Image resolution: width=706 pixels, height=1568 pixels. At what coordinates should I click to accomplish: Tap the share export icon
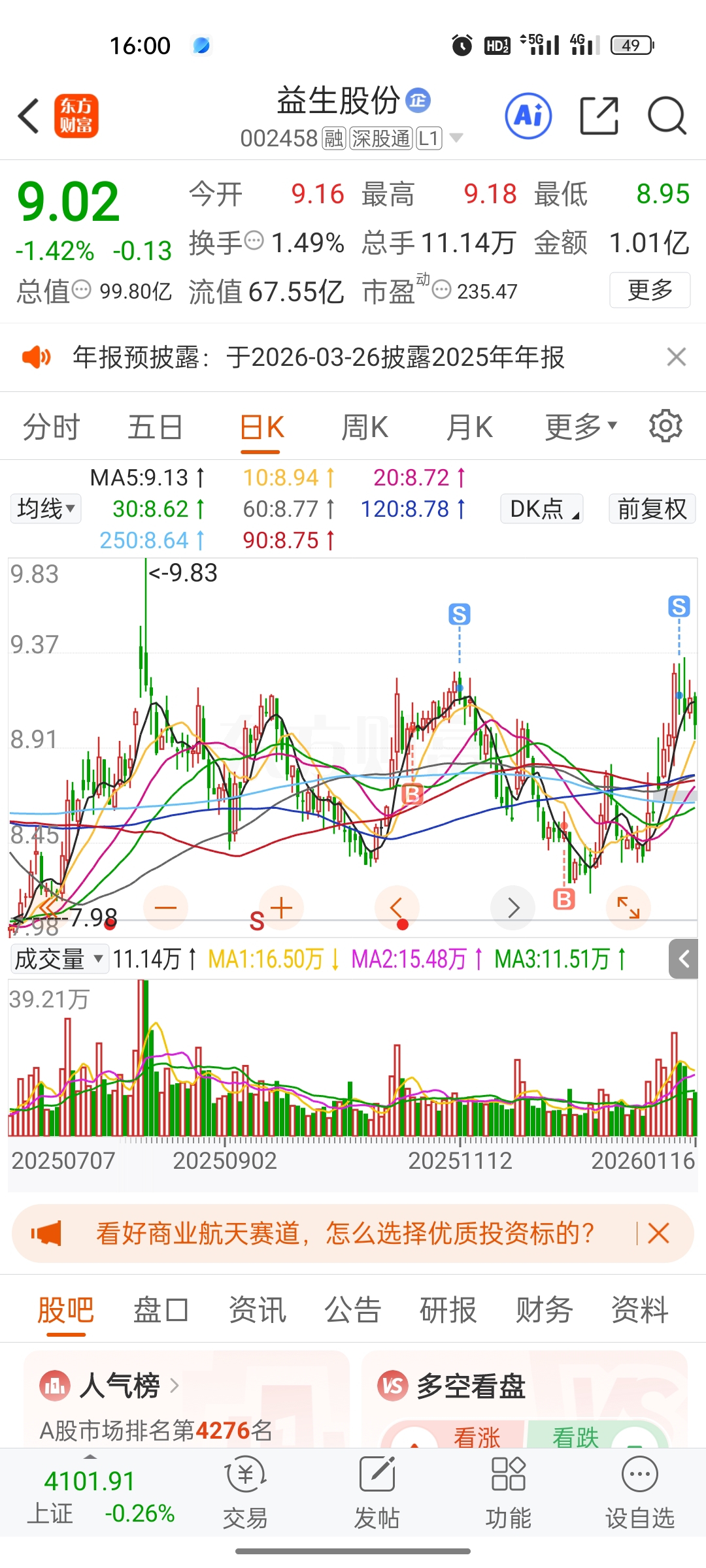point(599,116)
